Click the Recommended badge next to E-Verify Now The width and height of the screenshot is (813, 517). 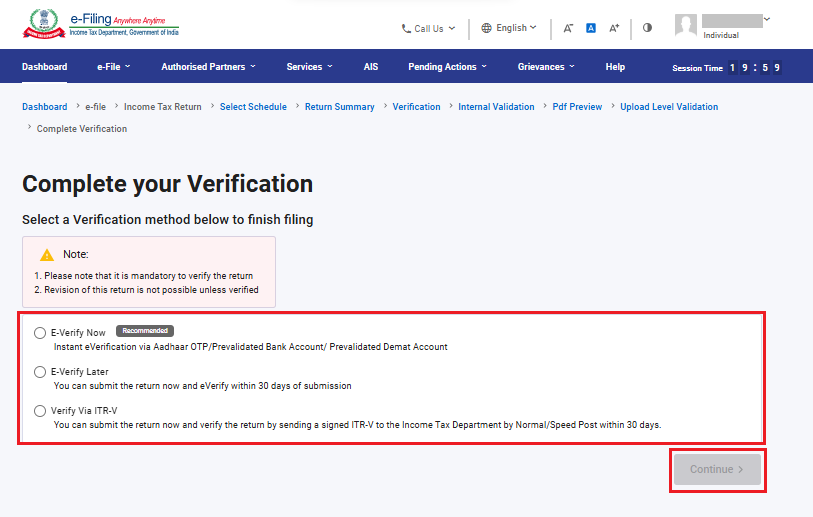145,331
